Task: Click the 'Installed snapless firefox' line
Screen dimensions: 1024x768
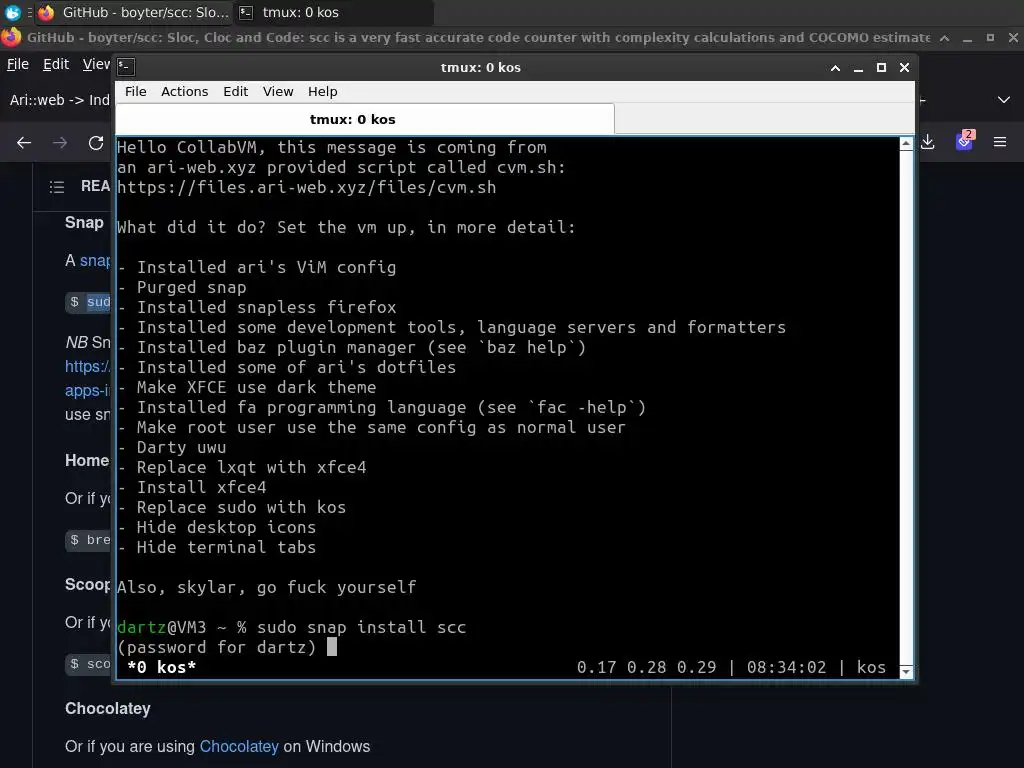Action: point(257,307)
